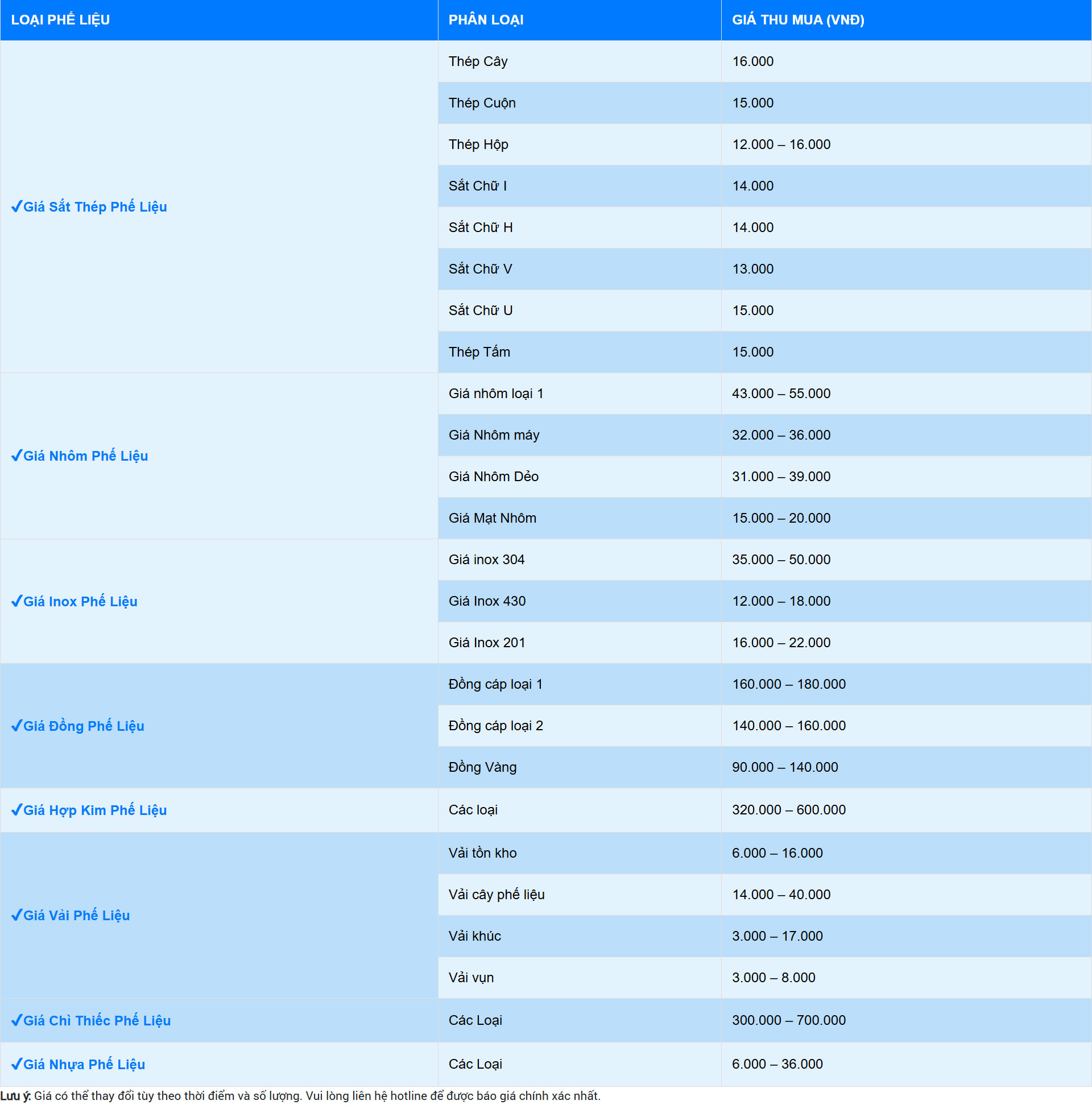Open the Giá Sắt Thép Phế Liệu link
Screen dimensions: 1092x1113
pos(95,207)
